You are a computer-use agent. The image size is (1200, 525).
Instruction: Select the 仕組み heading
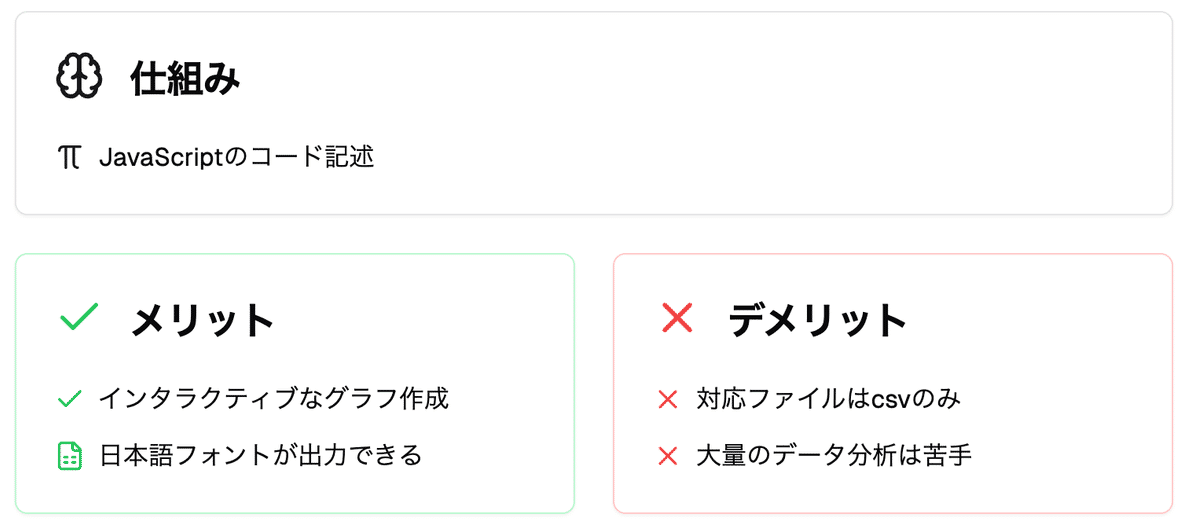[185, 78]
